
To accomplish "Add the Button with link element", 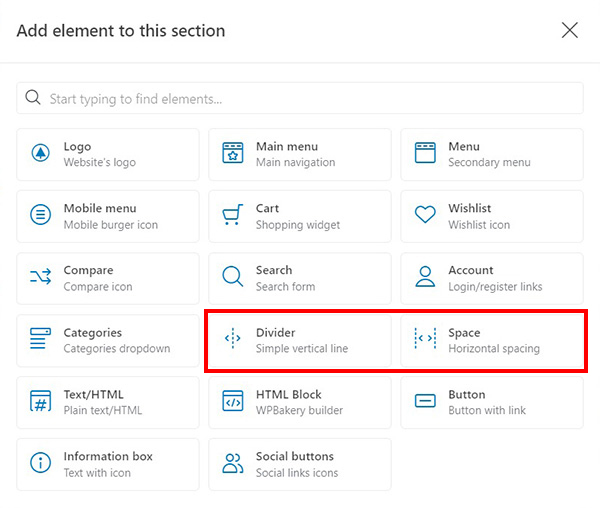I will pos(492,402).
